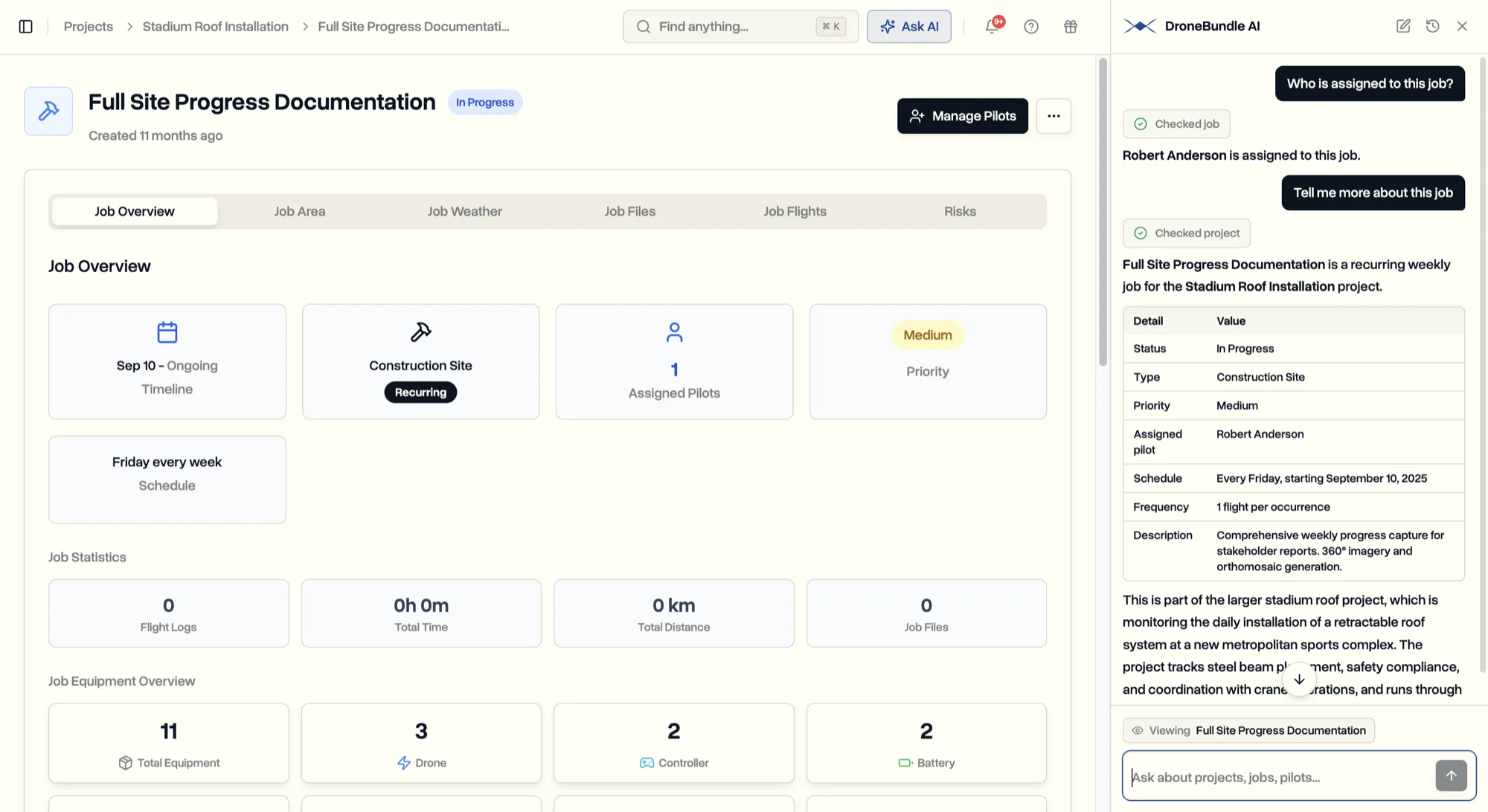Click the Checked project status checkmark
This screenshot has height=812, width=1488.
(x=1141, y=233)
